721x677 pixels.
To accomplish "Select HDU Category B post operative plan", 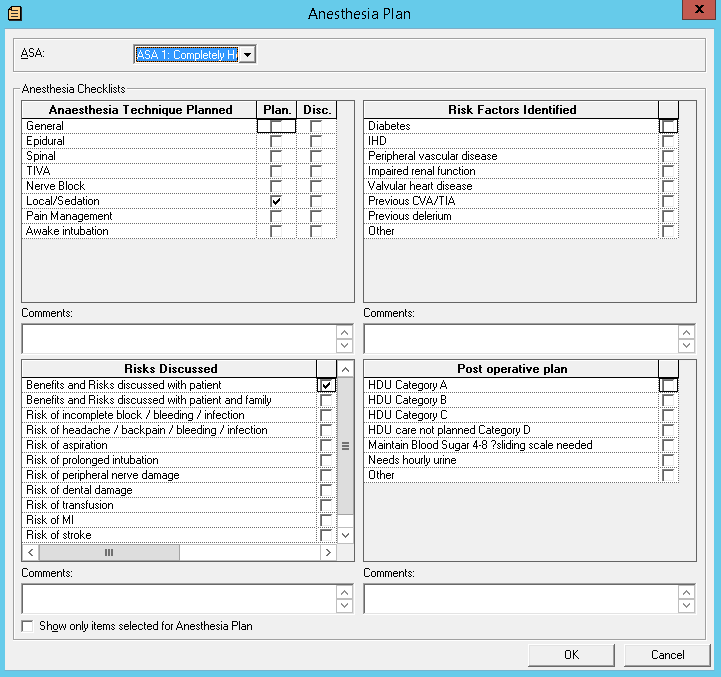I will coord(669,400).
